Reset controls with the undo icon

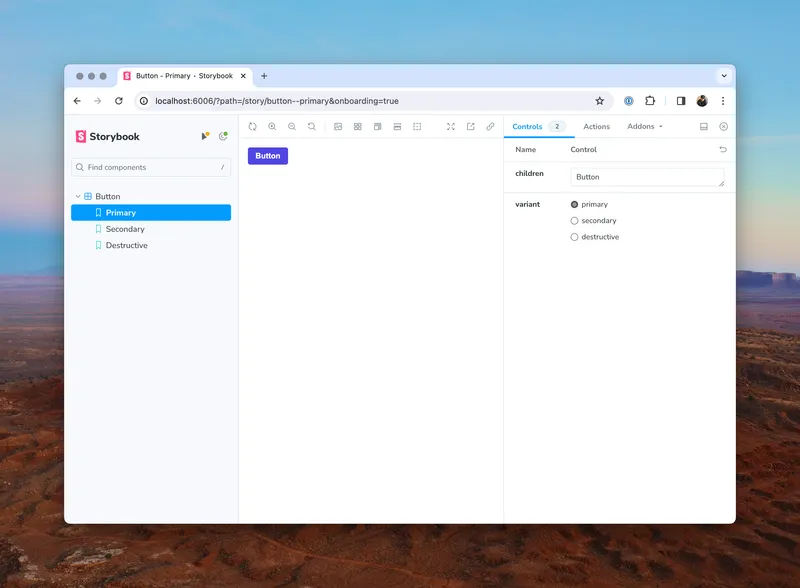723,150
